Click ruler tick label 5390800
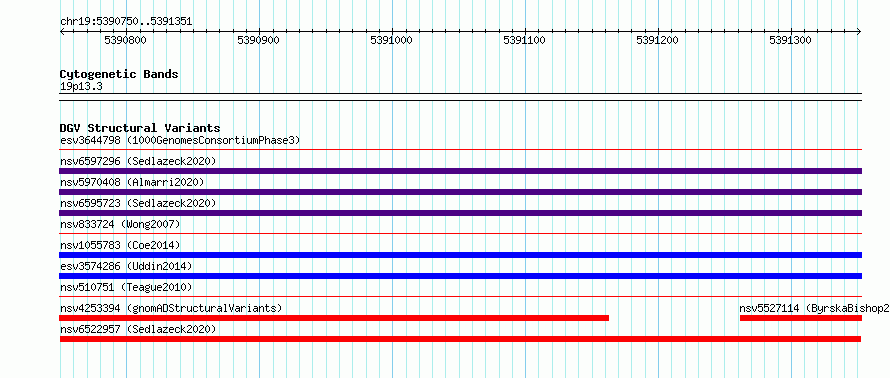The height and width of the screenshot is (378, 890). (126, 40)
